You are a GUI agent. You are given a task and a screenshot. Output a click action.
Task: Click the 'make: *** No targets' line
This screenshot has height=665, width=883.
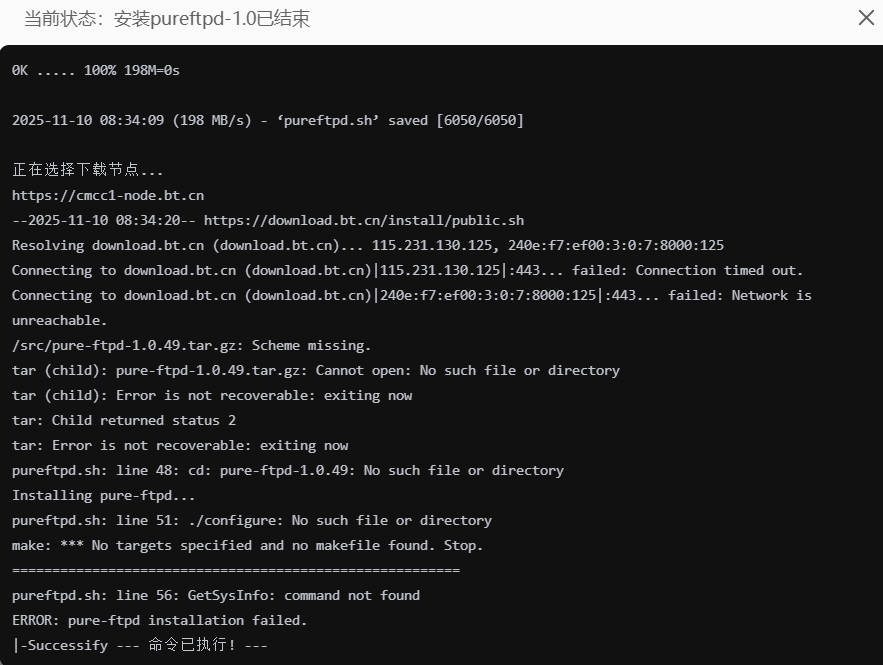[248, 545]
